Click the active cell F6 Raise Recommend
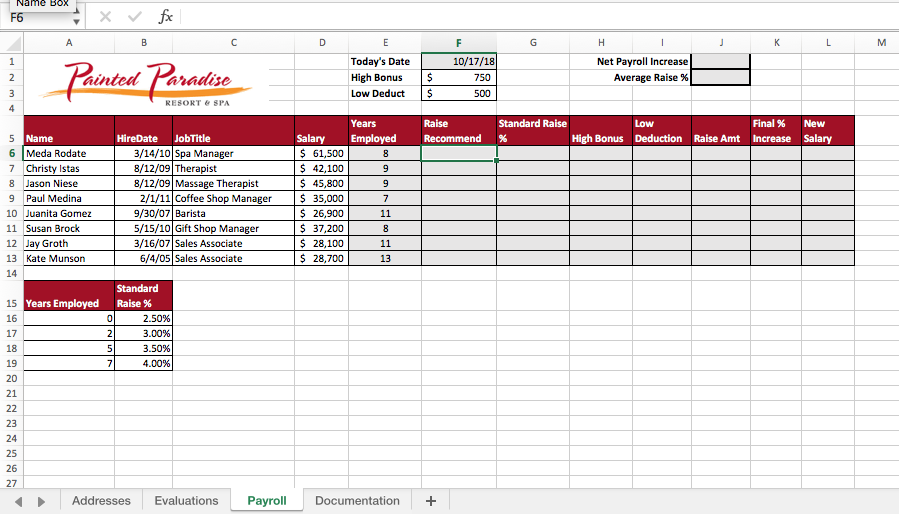899x514 pixels. pos(459,153)
